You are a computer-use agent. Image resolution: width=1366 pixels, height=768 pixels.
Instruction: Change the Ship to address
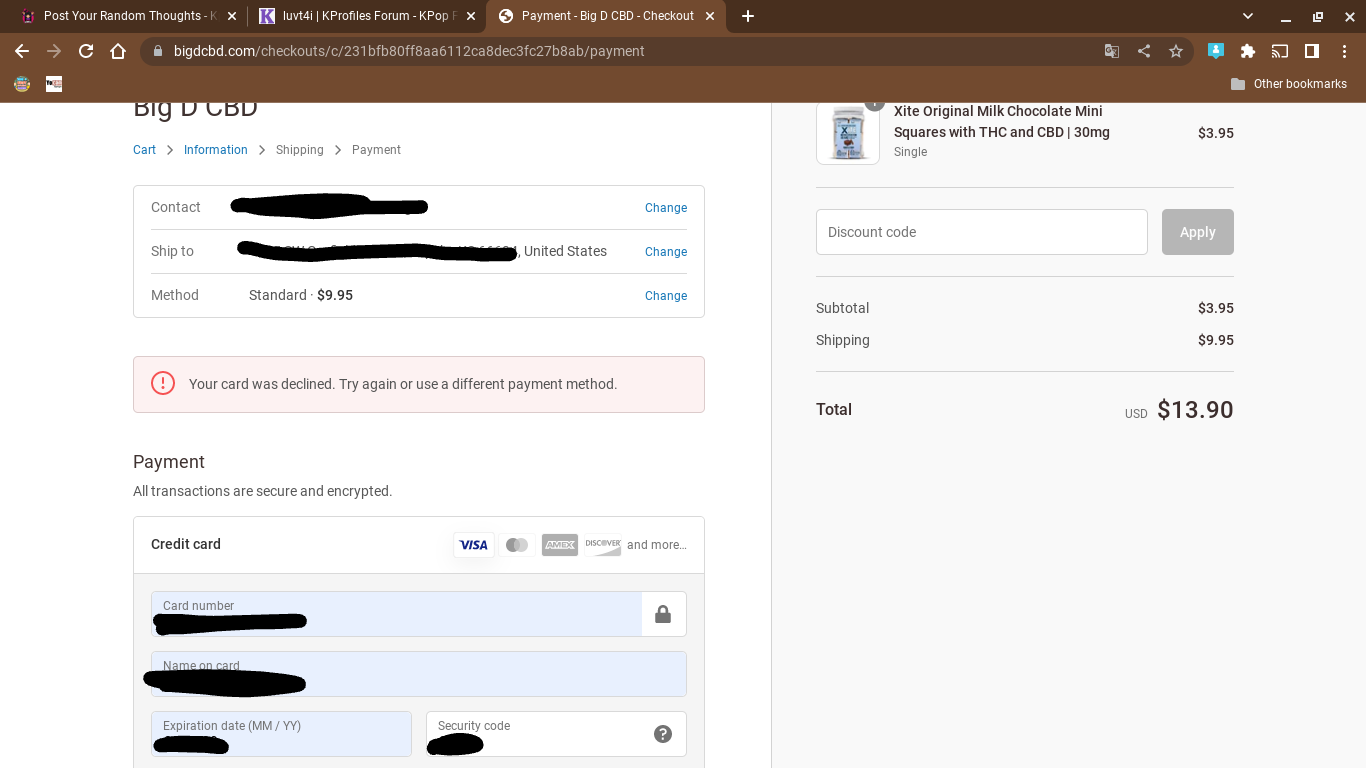click(666, 252)
